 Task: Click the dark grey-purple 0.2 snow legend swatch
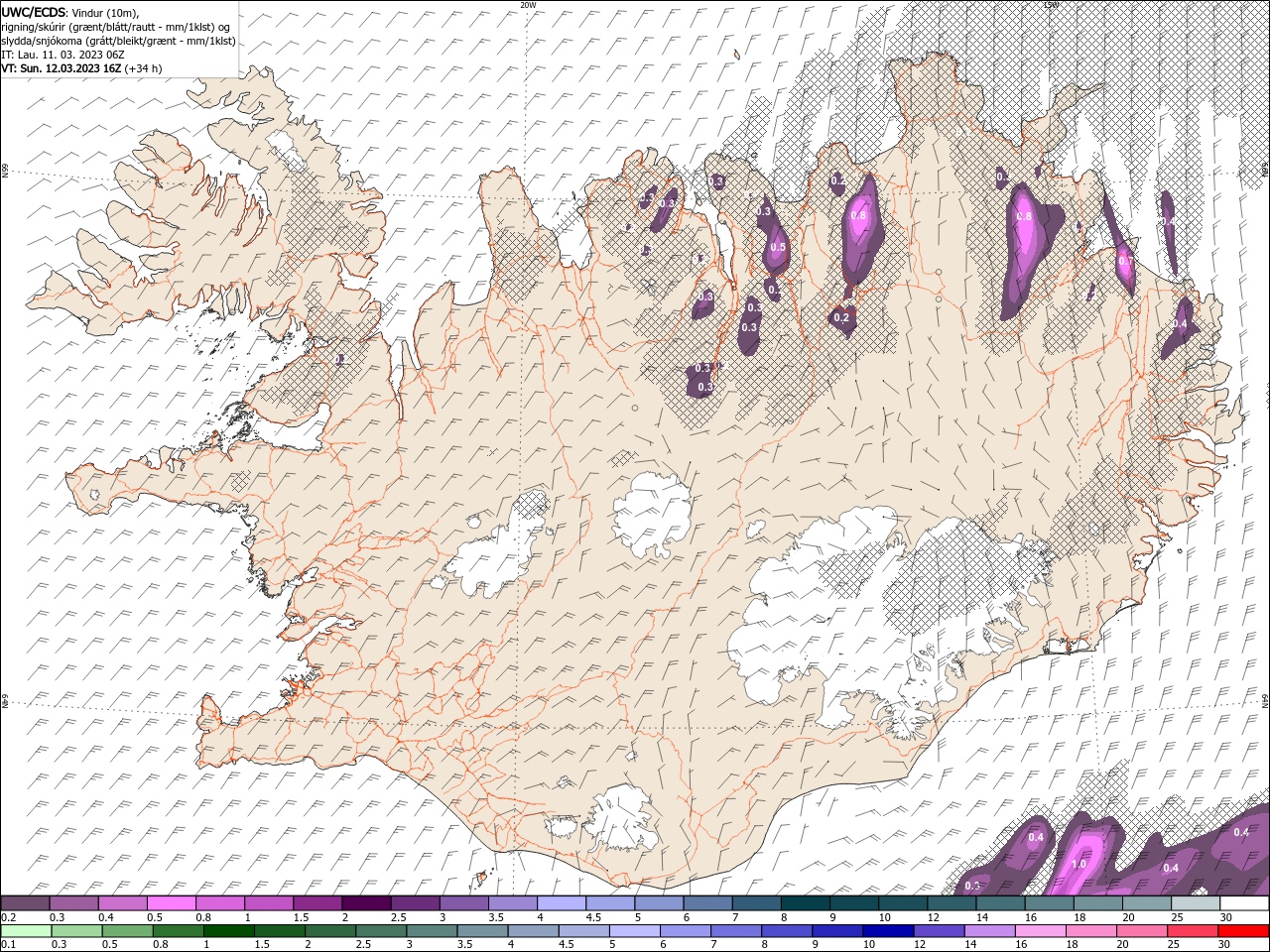[x=25, y=903]
